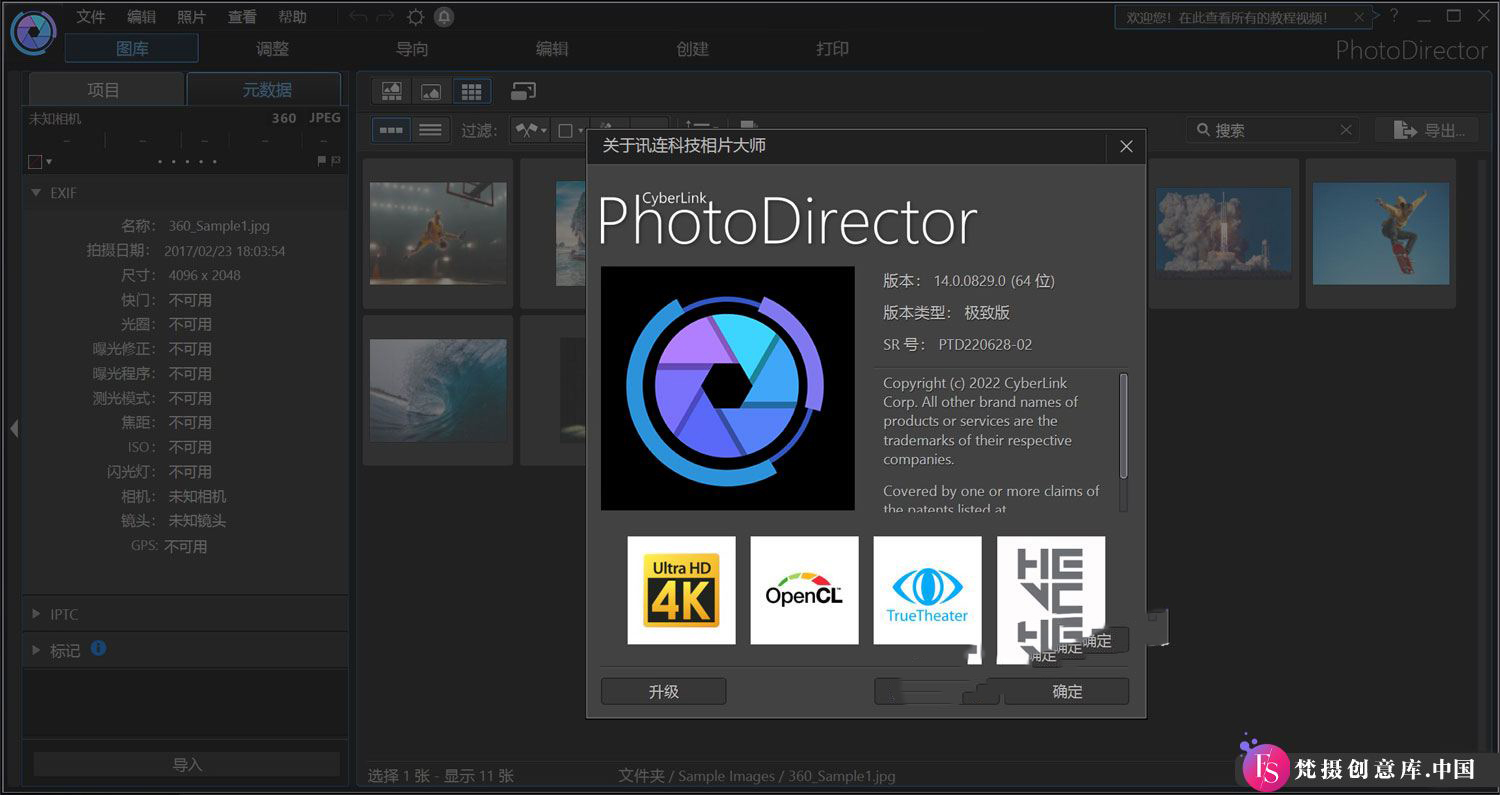Screen dimensions: 1500x795
Task: Click the collapse arrow on left panel edge
Action: tap(14, 428)
